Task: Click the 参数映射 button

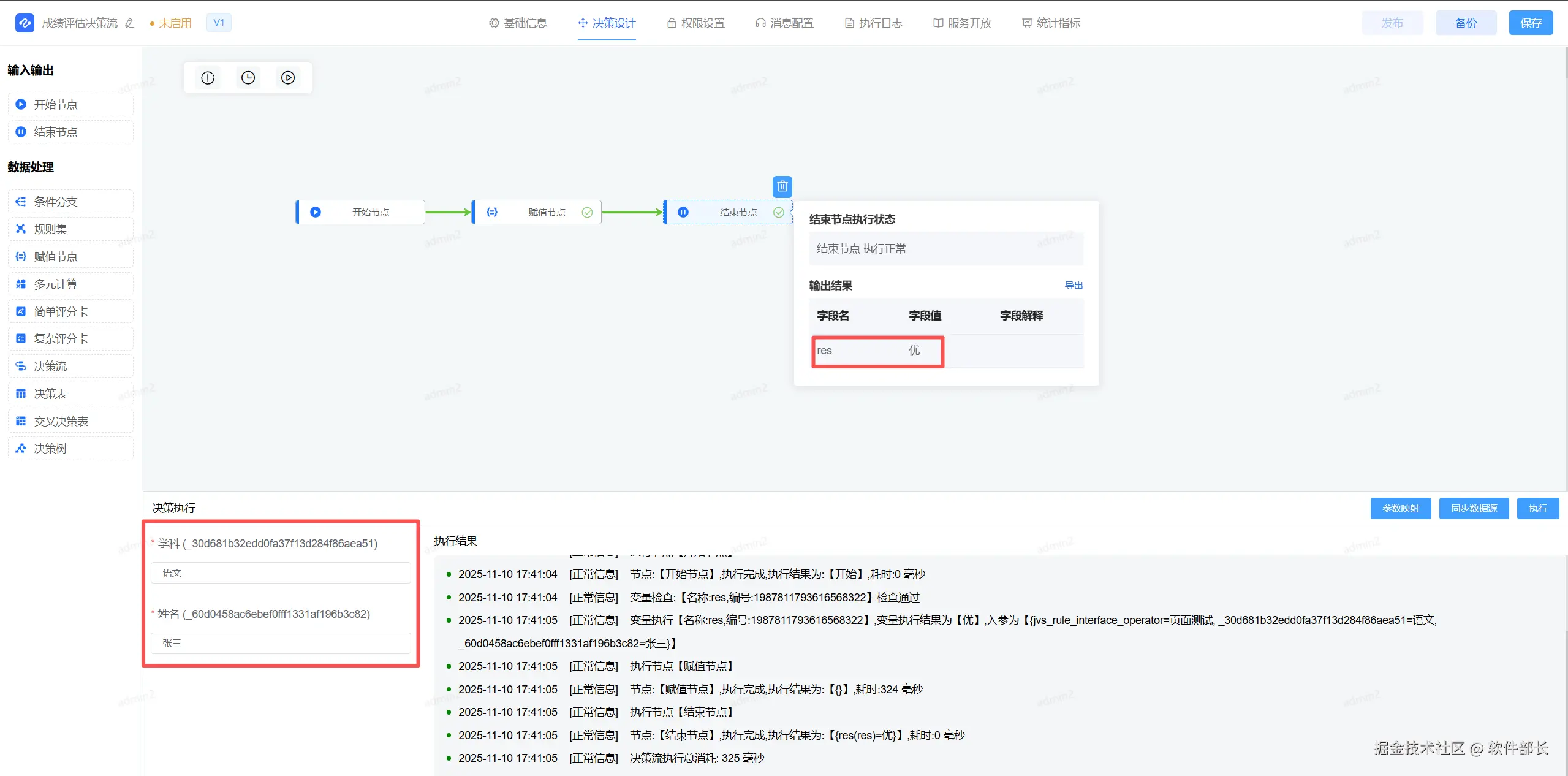Action: 1400,508
